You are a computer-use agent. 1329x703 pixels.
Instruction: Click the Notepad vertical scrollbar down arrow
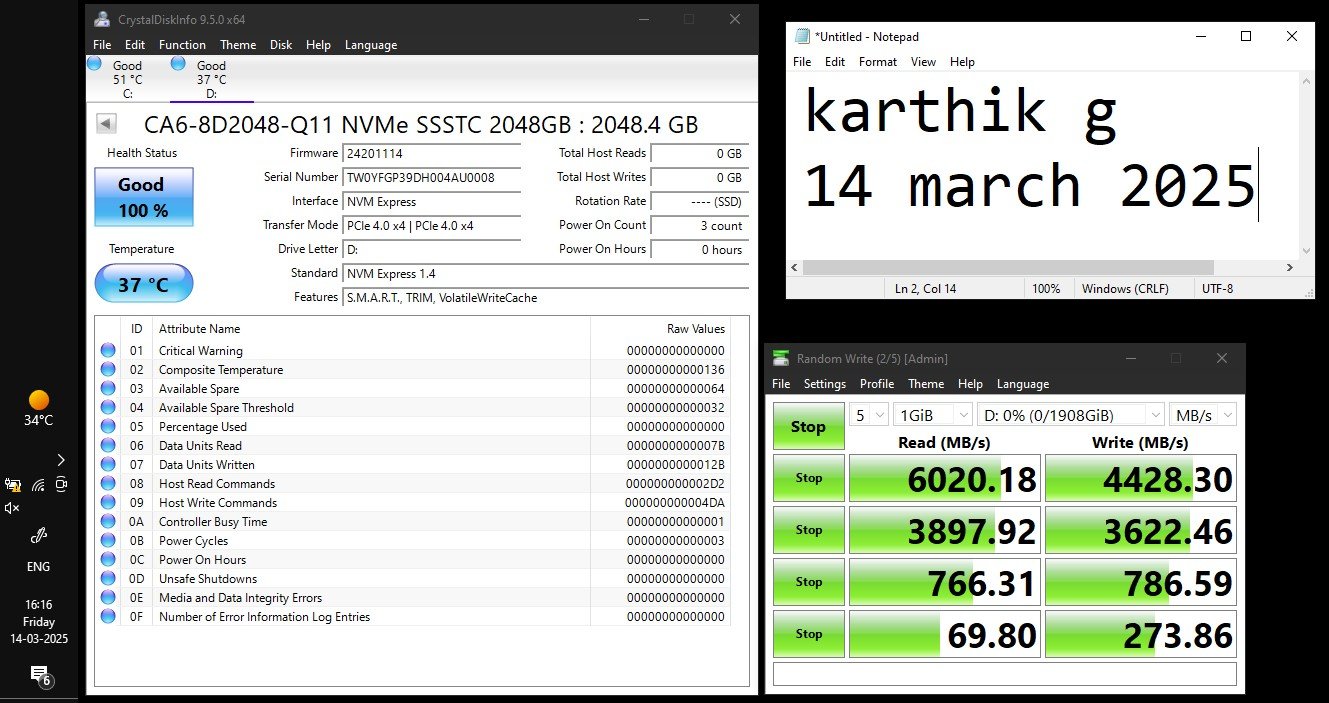click(1306, 251)
